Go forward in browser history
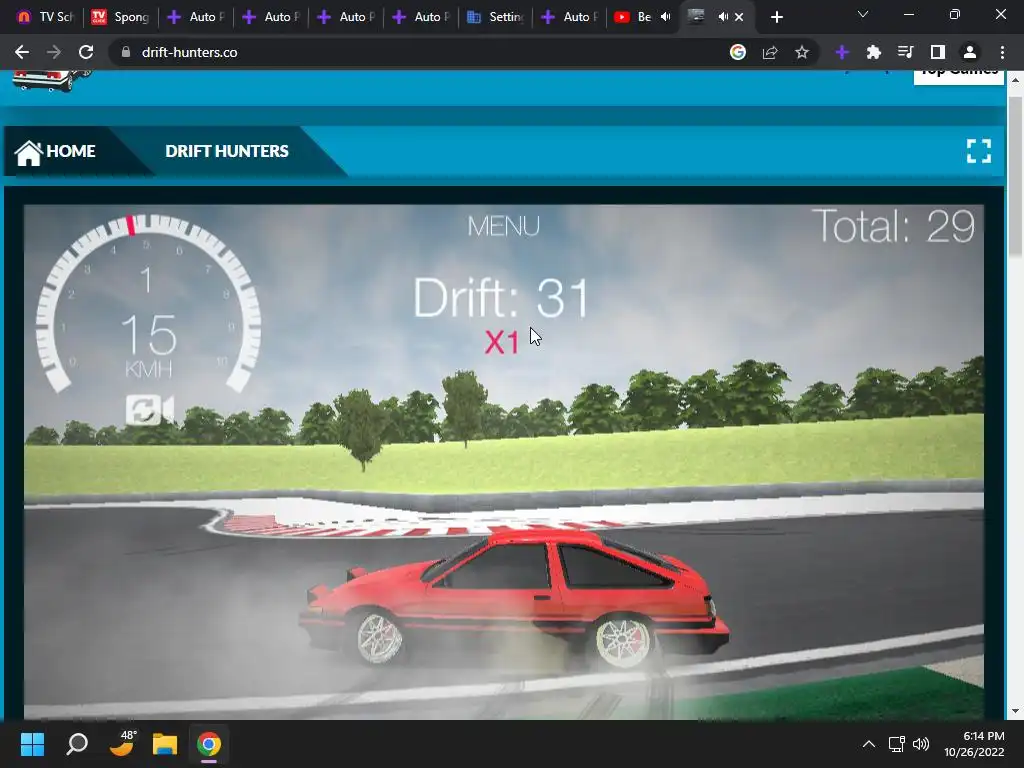The height and width of the screenshot is (768, 1024). coord(54,52)
